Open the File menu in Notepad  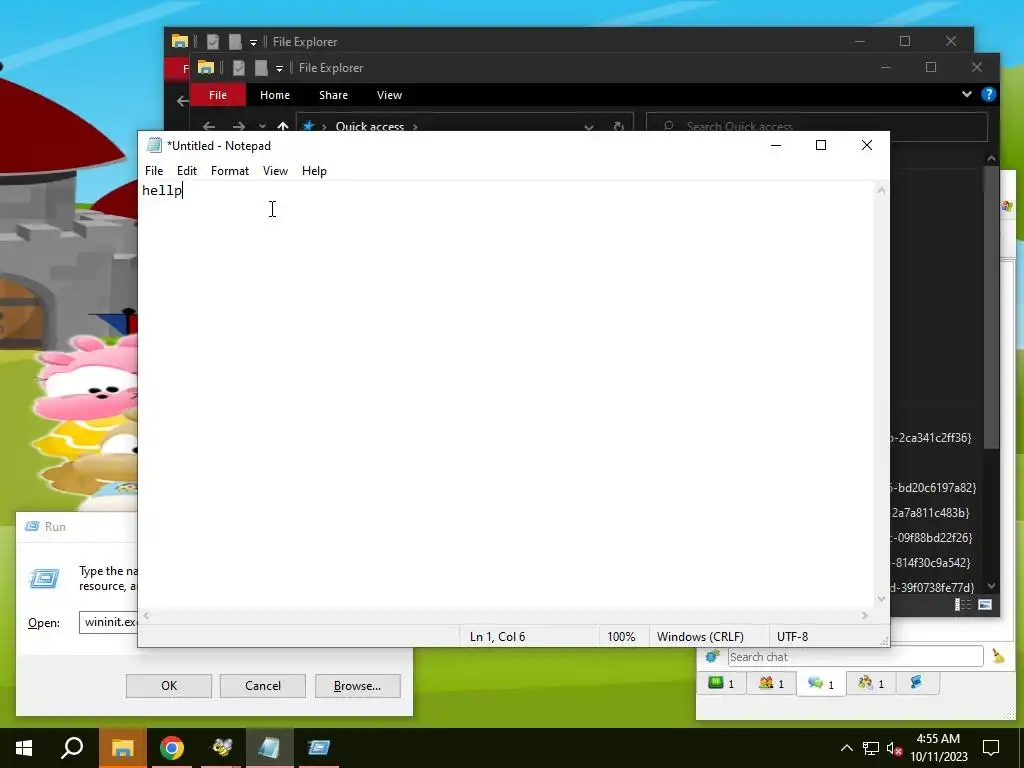click(154, 170)
